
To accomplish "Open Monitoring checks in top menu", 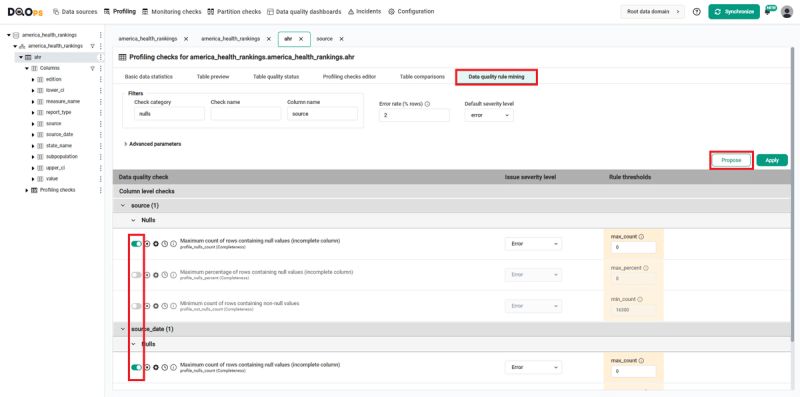I will tap(171, 11).
